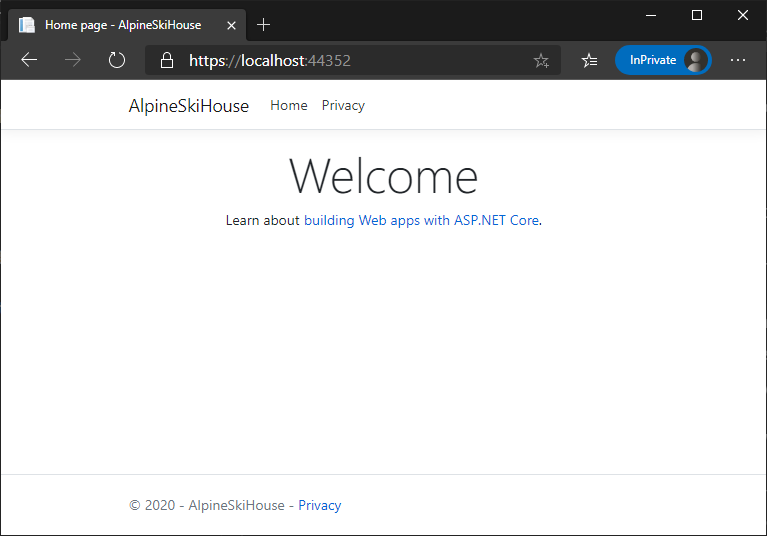Follow building Web apps with ASP.NET Core link
Viewport: 767px width, 536px height.
point(422,221)
